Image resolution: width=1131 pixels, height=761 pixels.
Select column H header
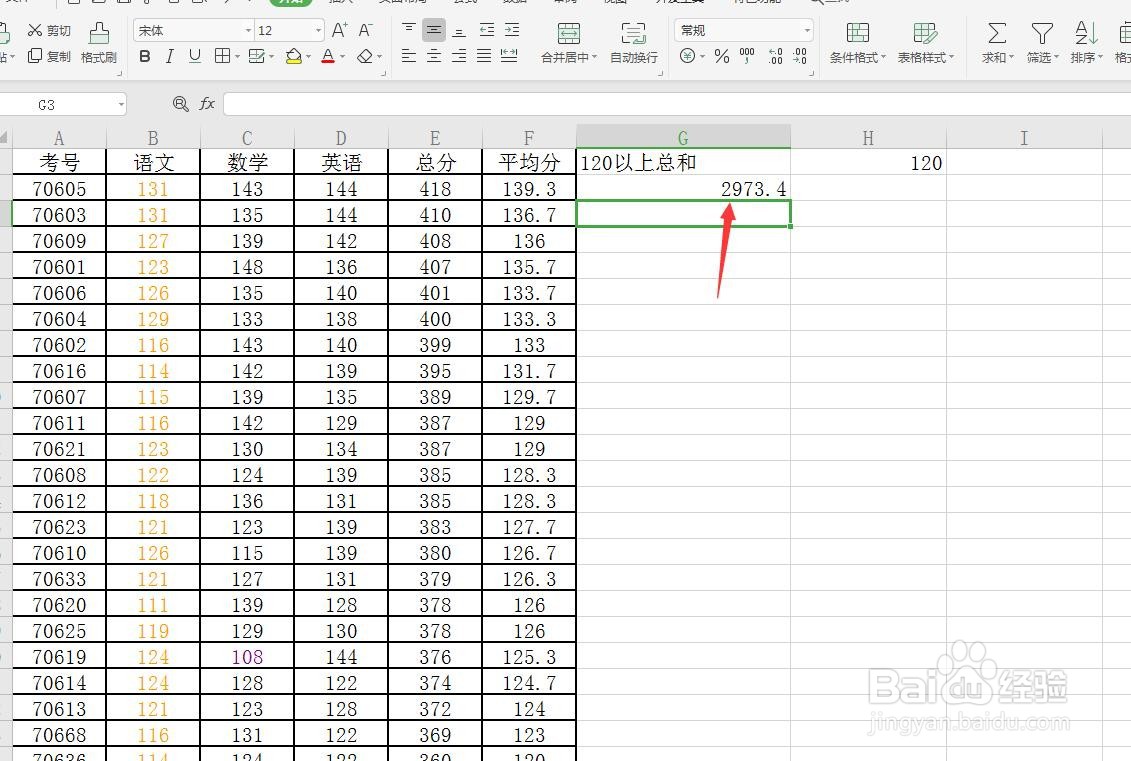868,137
